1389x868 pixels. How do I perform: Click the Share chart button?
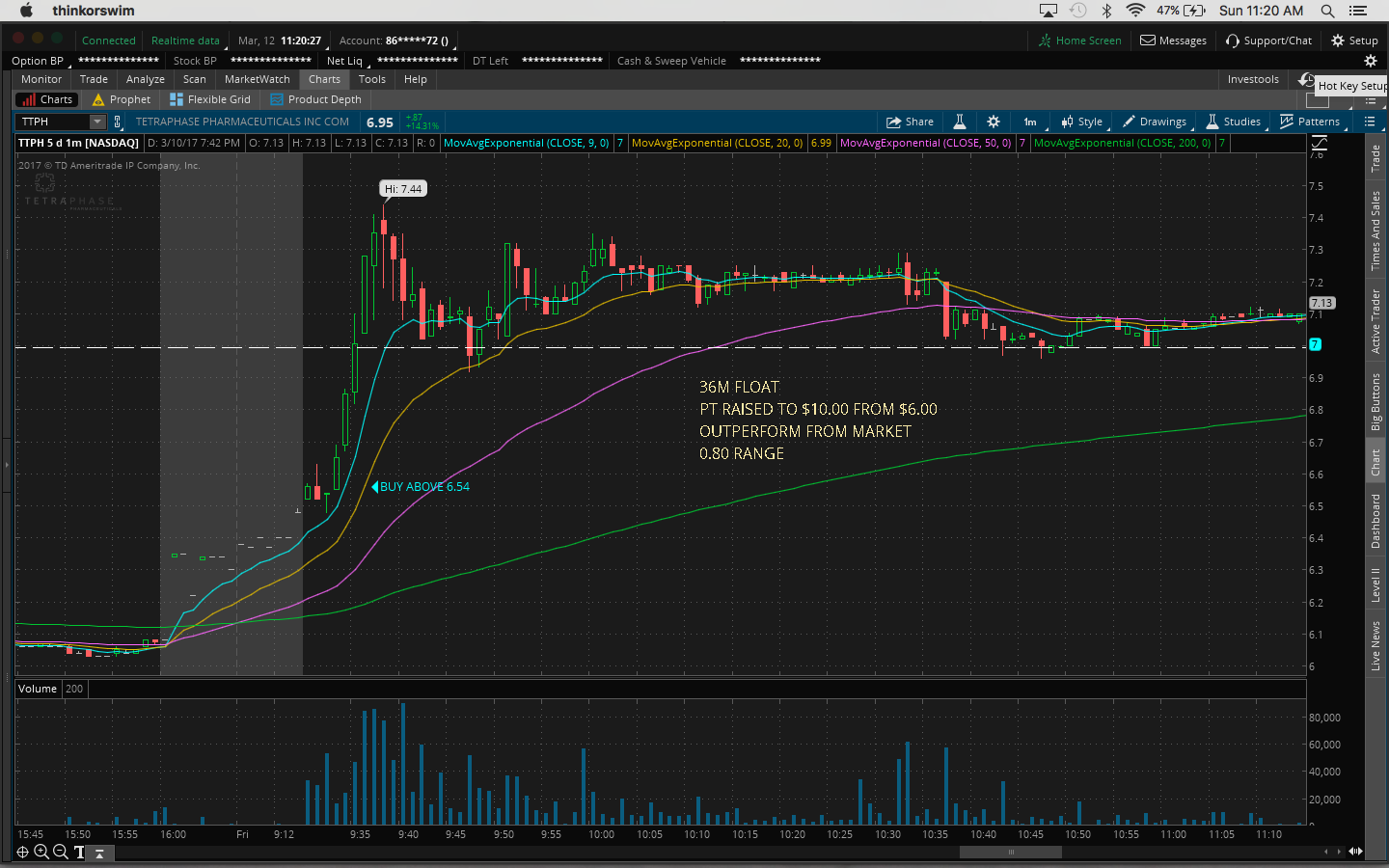[x=910, y=122]
